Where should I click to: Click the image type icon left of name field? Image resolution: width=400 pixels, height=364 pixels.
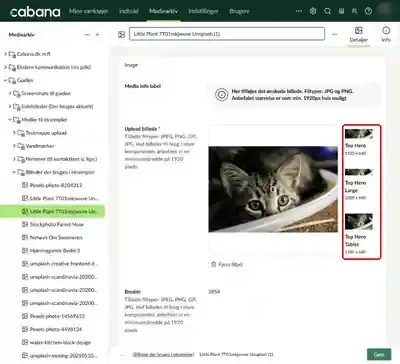121,34
